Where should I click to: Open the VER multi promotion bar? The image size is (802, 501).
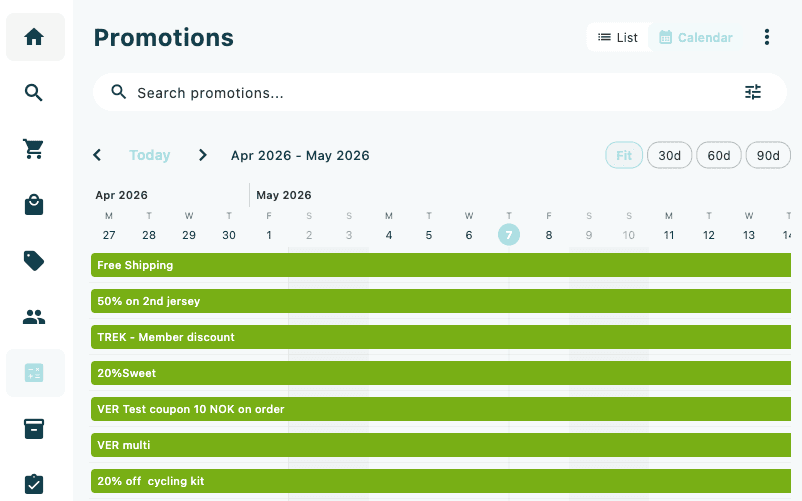tap(441, 445)
